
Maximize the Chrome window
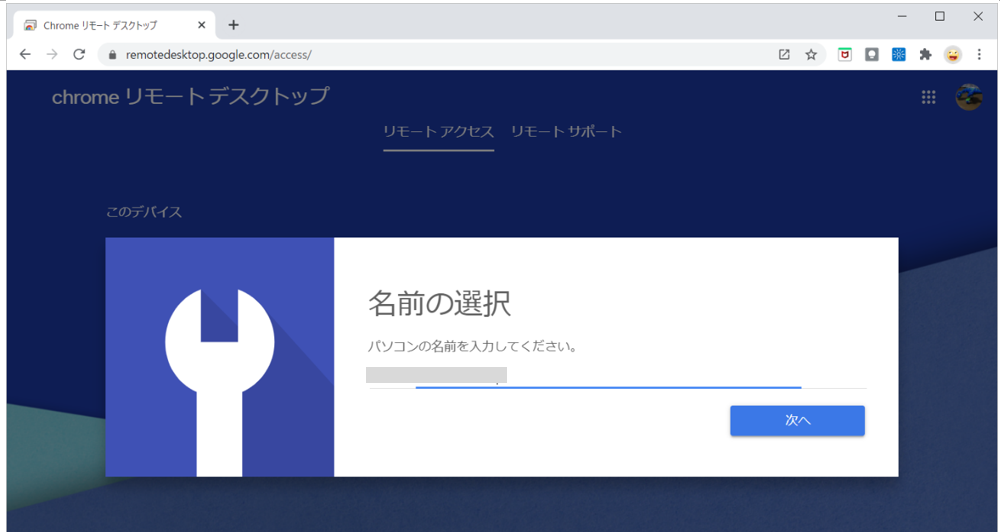coord(939,17)
